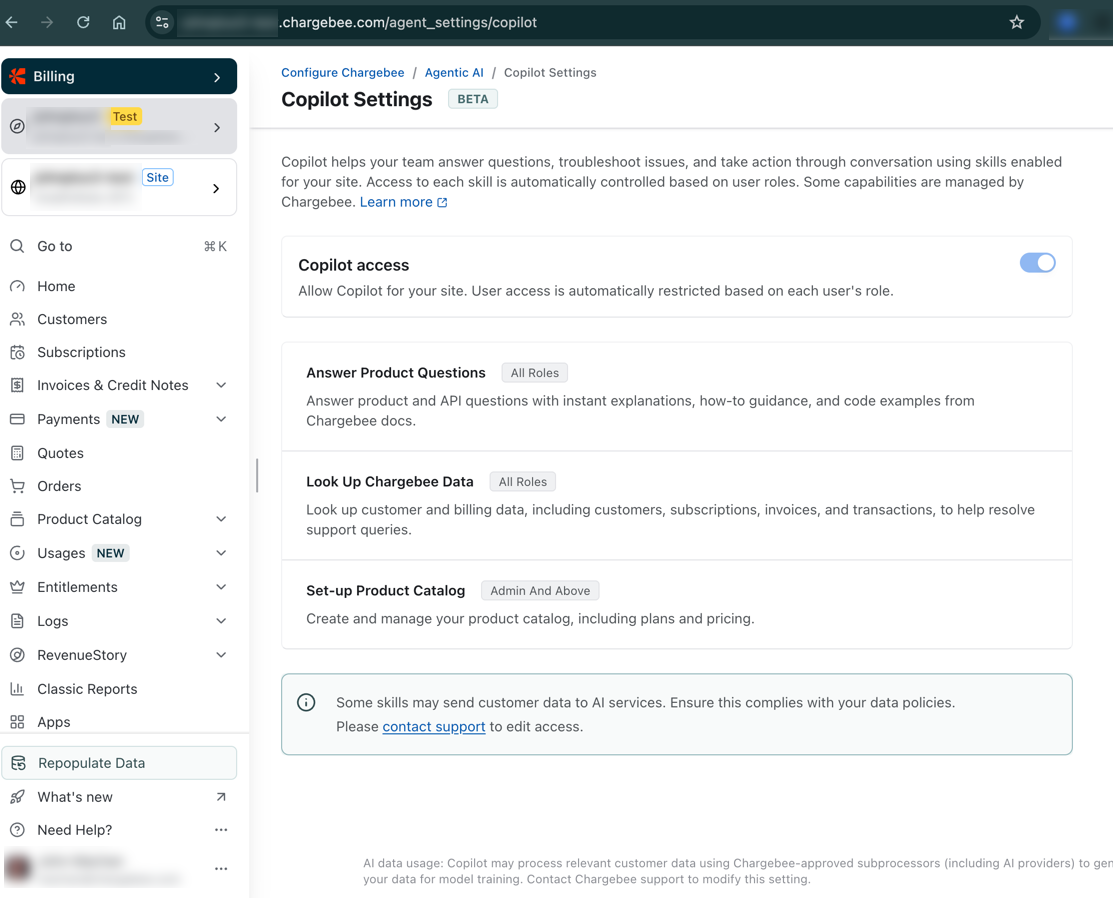The height and width of the screenshot is (898, 1113).
Task: Click the Need Help question mark icon
Action: (18, 830)
